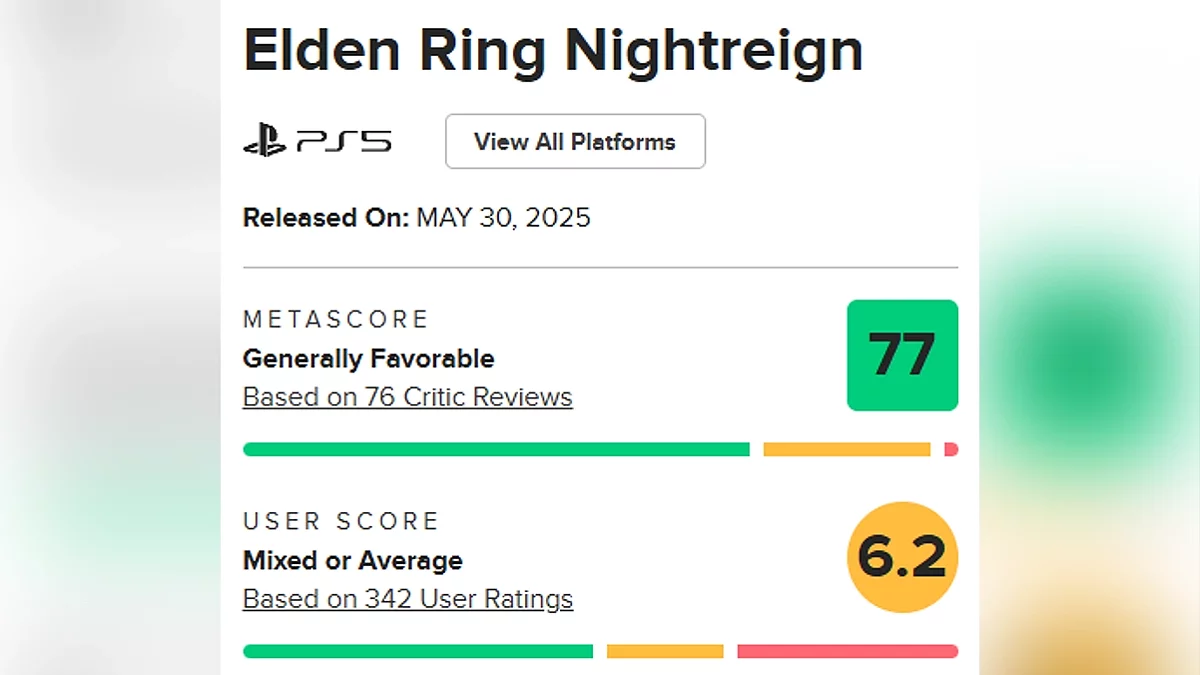Click the green positive segment of user ratings bar
This screenshot has height=675, width=1200.
417,652
